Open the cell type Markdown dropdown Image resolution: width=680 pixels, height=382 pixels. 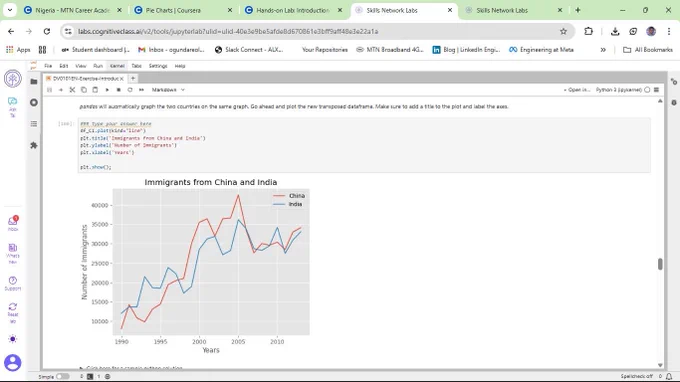(168, 90)
